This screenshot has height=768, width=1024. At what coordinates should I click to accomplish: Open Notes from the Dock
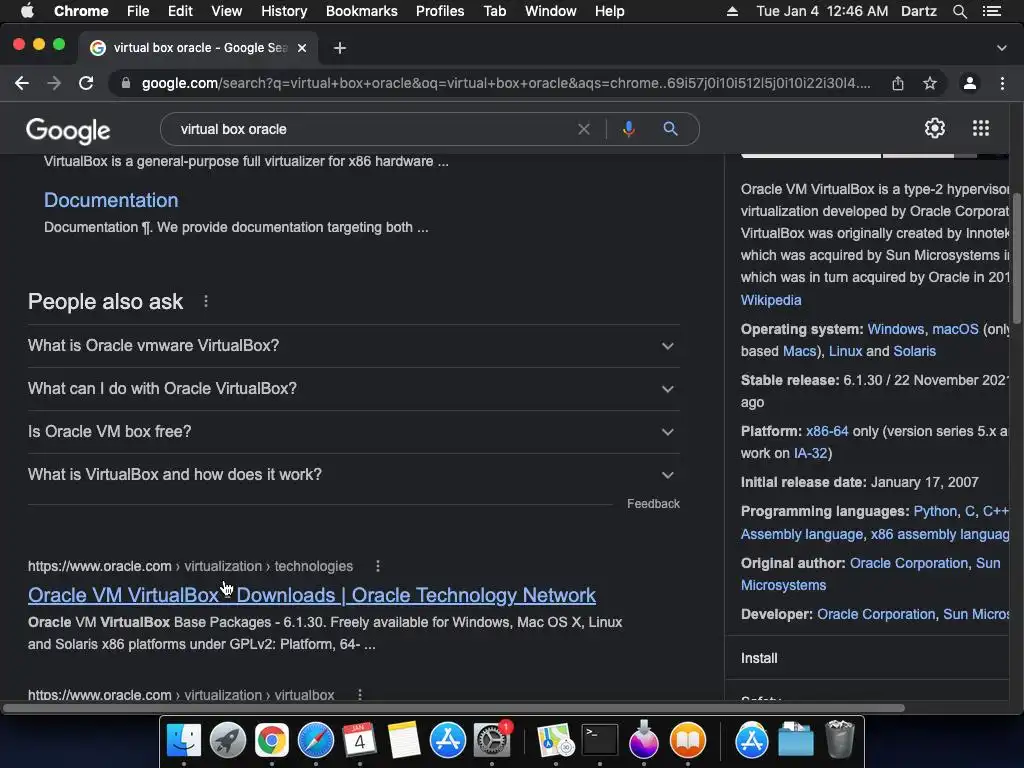[x=404, y=740]
